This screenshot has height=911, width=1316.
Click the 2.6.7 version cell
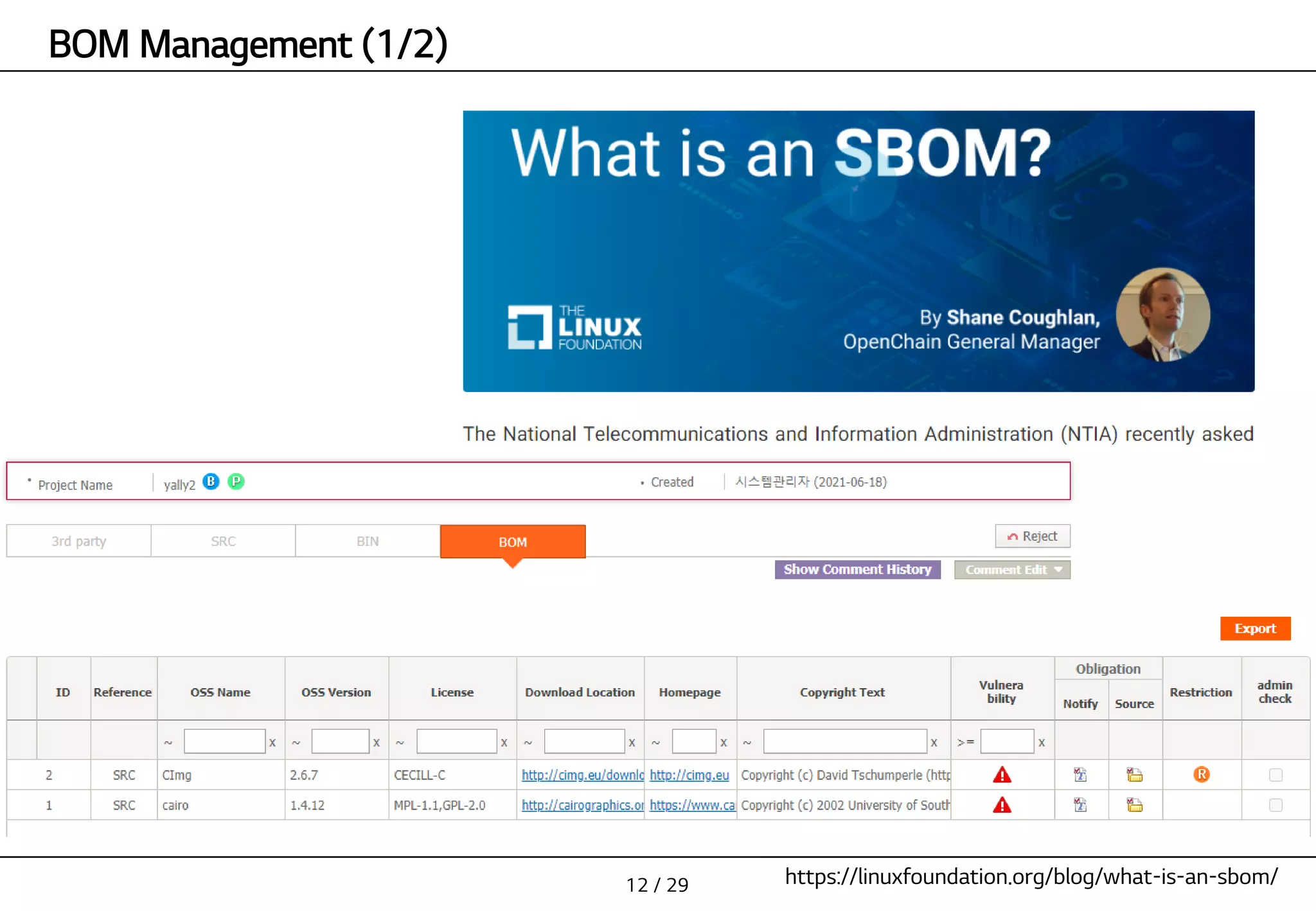tap(337, 775)
